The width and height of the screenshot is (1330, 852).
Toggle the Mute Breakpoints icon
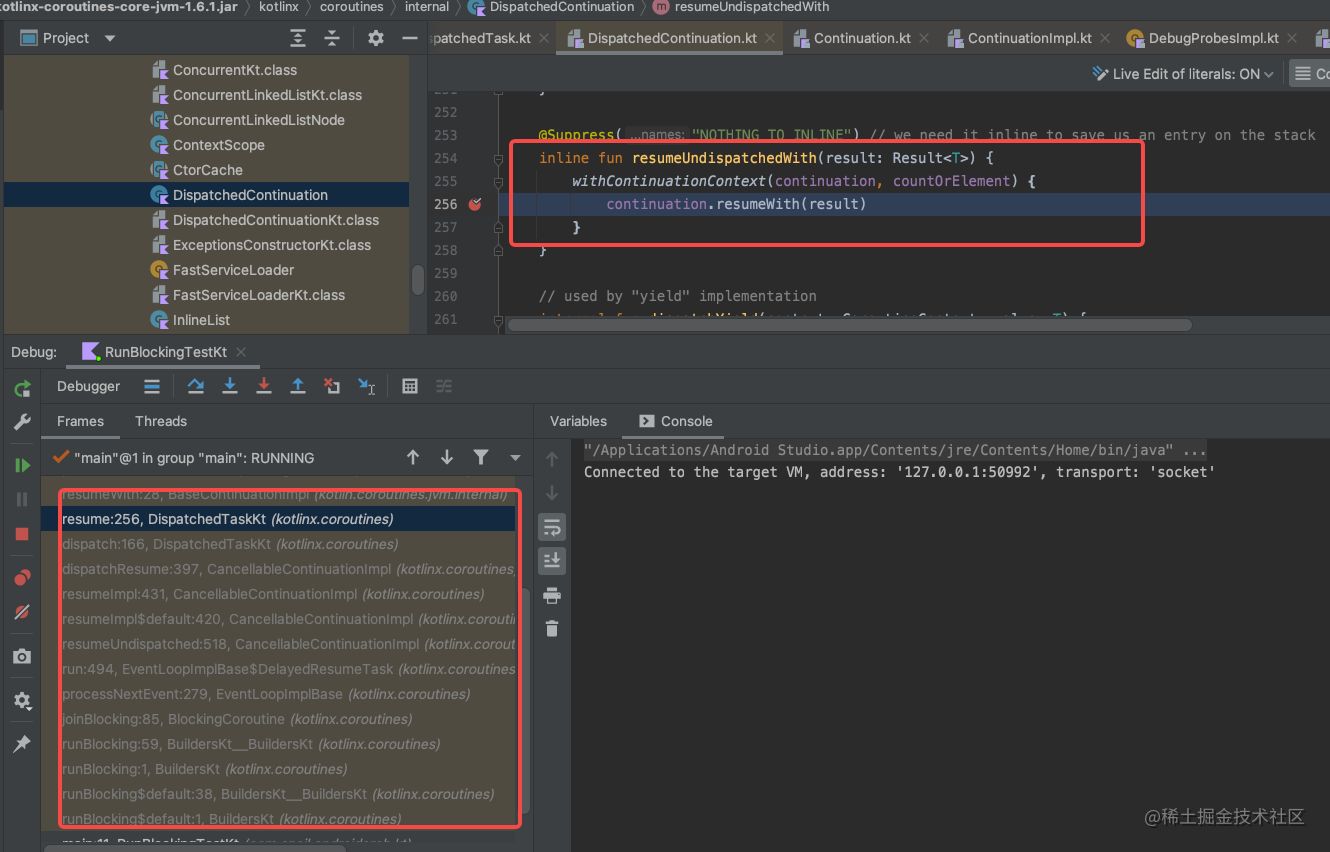[x=22, y=612]
